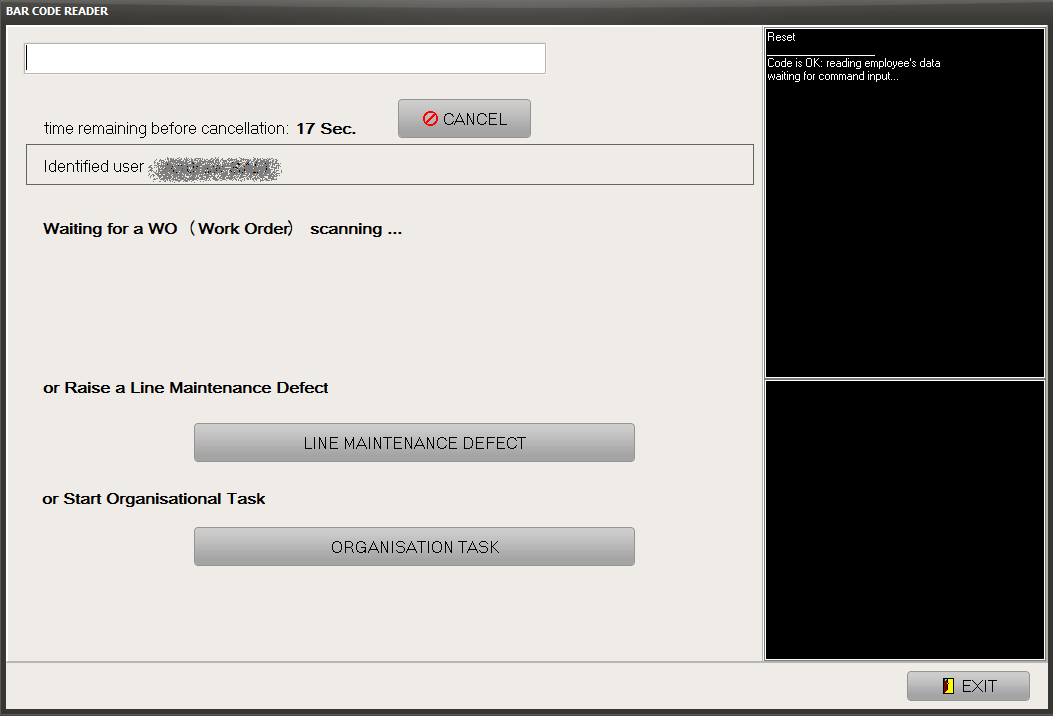Click the lower black log panel
The height and width of the screenshot is (716, 1055).
pyautogui.click(x=905, y=520)
